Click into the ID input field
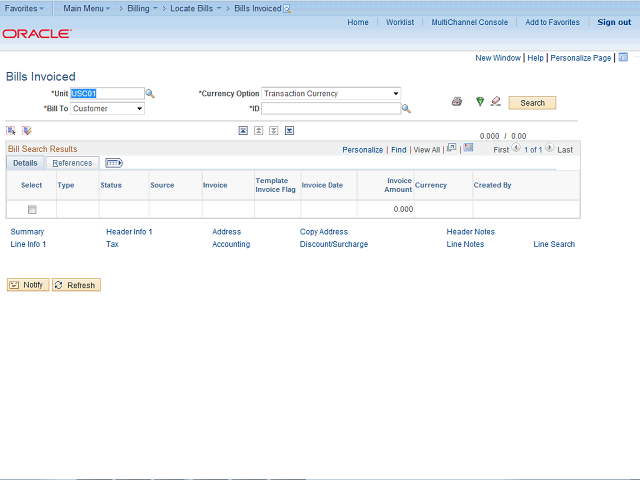The width and height of the screenshot is (640, 480). click(330, 109)
